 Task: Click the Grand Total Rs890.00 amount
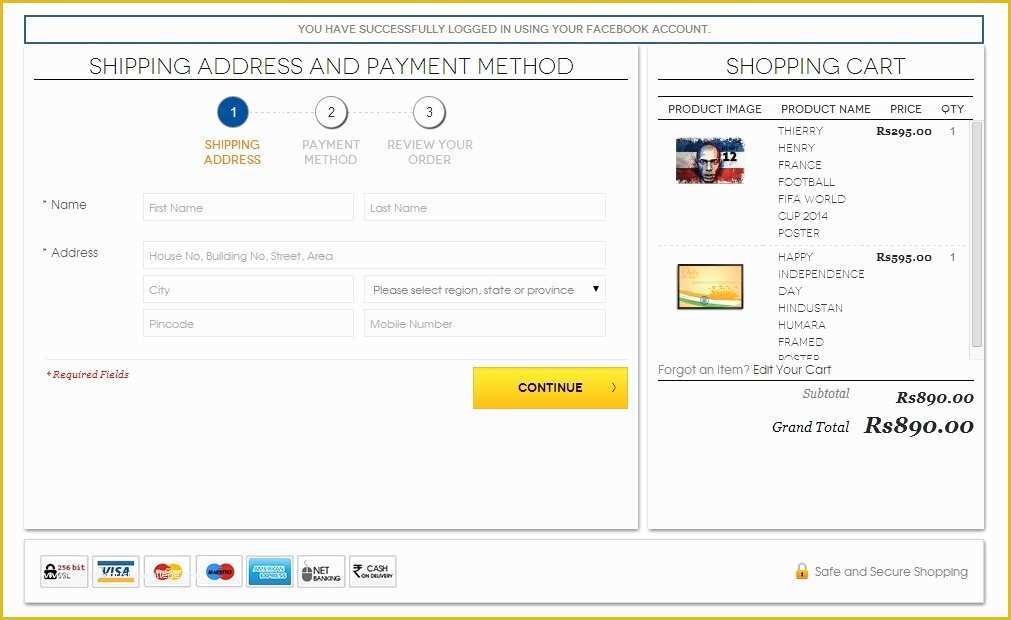(919, 425)
